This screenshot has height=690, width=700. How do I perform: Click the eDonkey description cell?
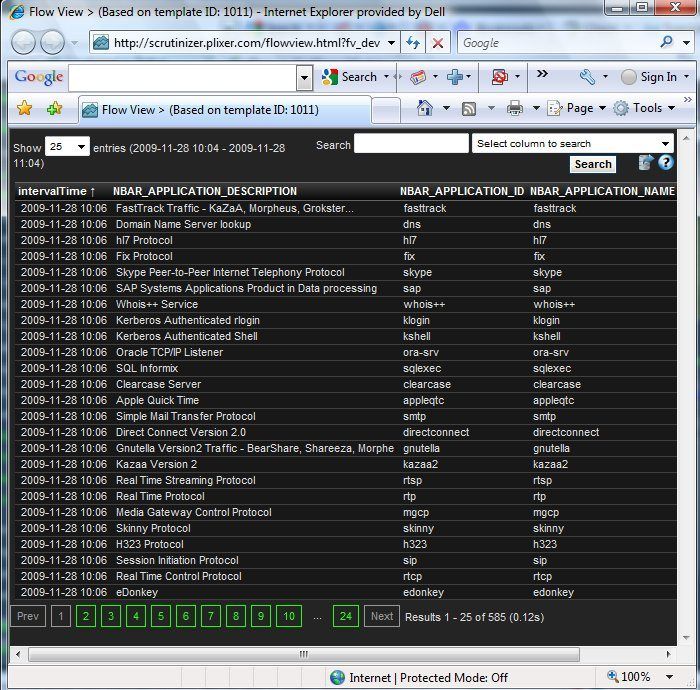(x=137, y=592)
